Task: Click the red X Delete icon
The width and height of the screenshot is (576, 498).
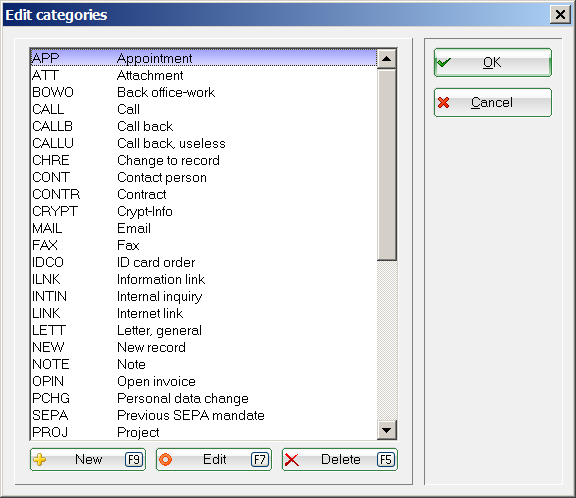Action: [292, 460]
